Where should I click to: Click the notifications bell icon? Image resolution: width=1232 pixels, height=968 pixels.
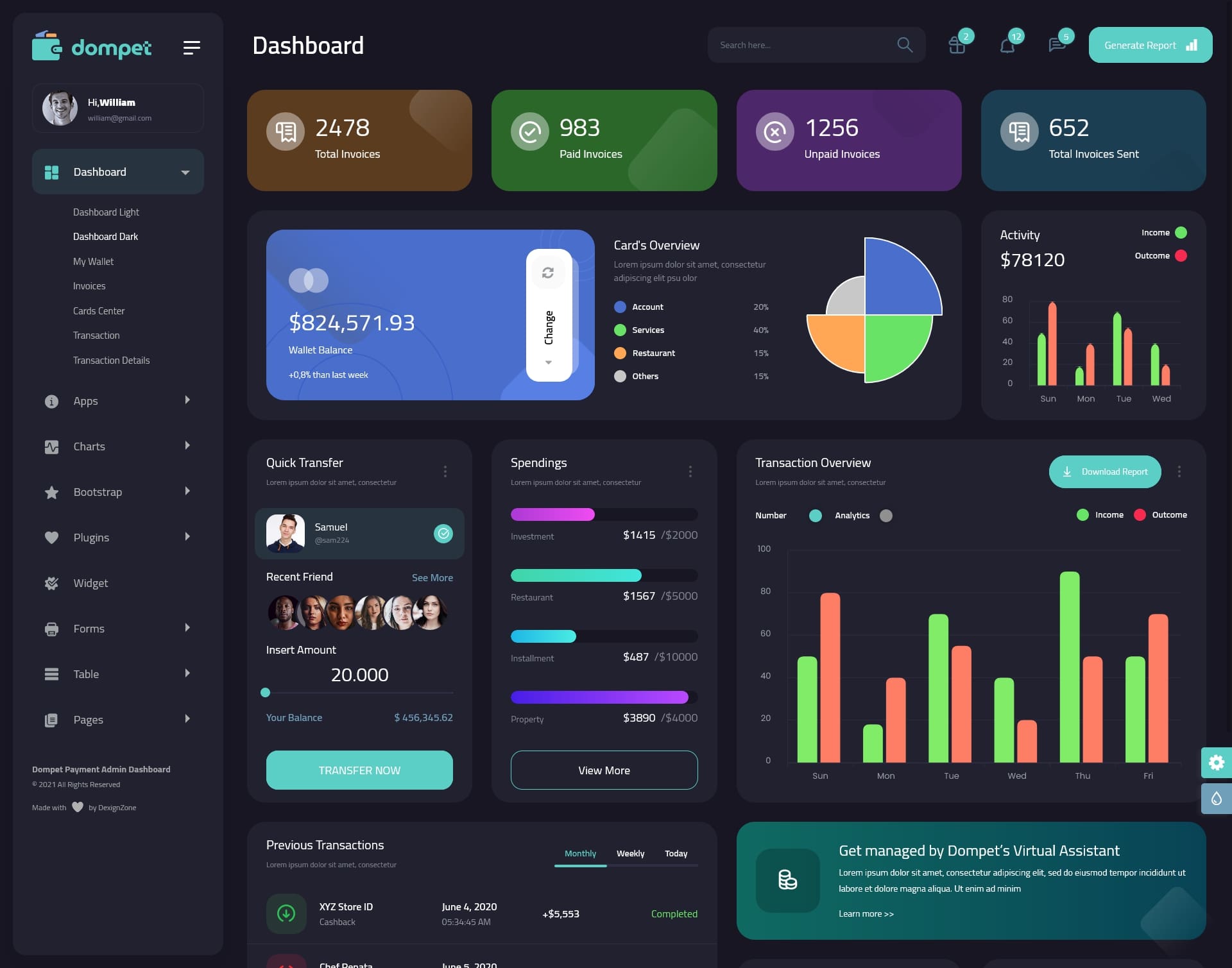[x=1006, y=44]
